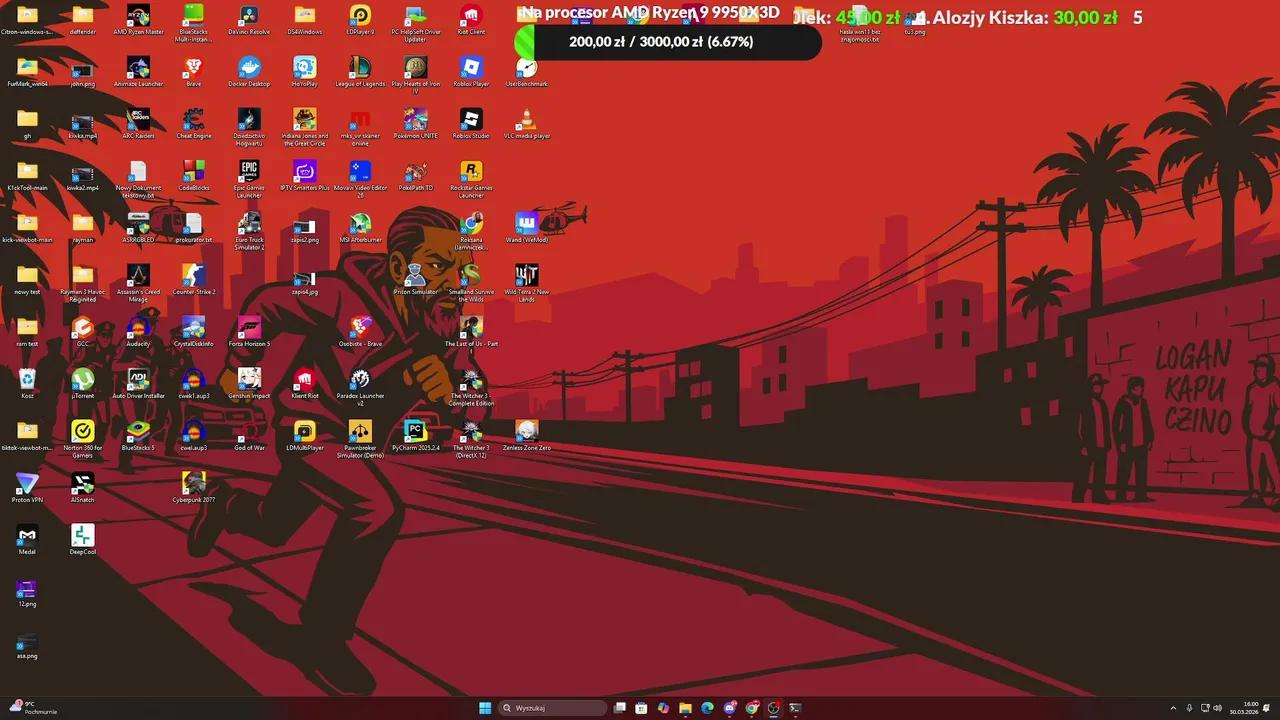Open AMD Ryzen Master
This screenshot has width=1280, height=720.
tap(138, 18)
